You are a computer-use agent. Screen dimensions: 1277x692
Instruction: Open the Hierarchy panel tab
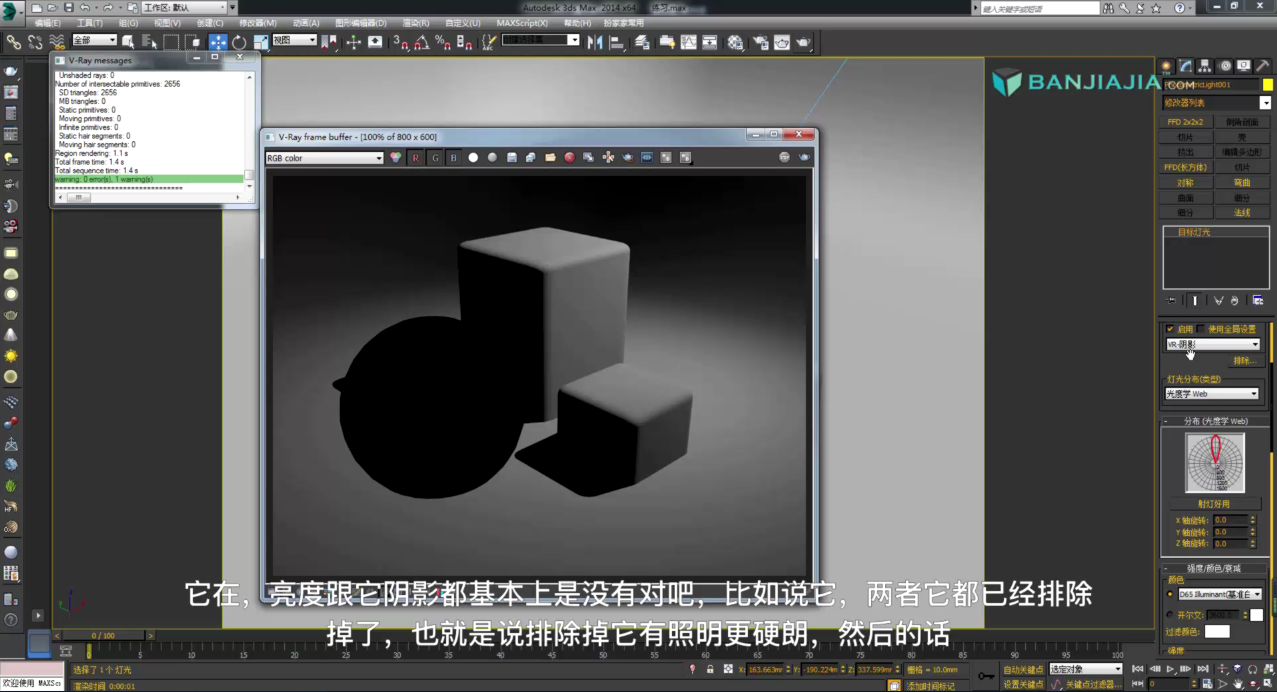(1205, 66)
